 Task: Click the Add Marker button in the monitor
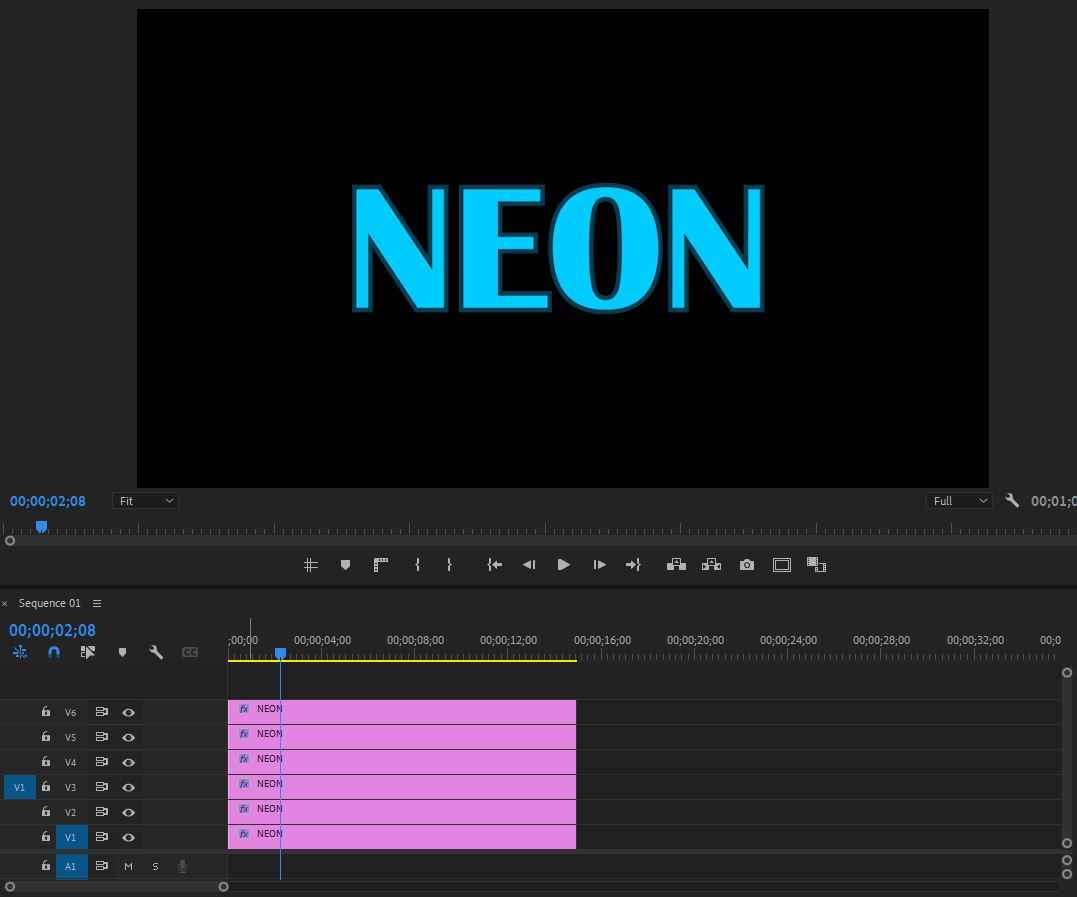[x=345, y=565]
